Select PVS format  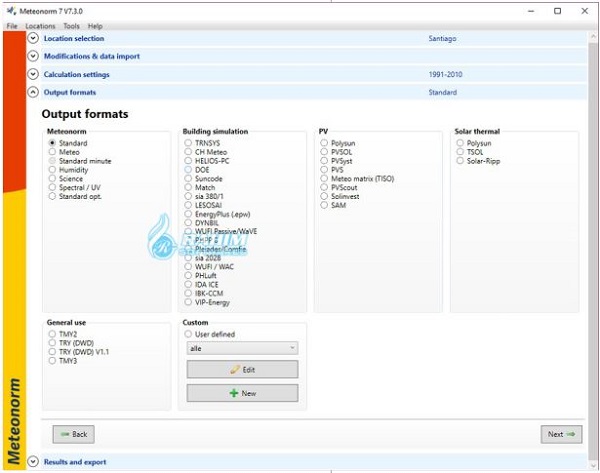pyautogui.click(x=324, y=170)
